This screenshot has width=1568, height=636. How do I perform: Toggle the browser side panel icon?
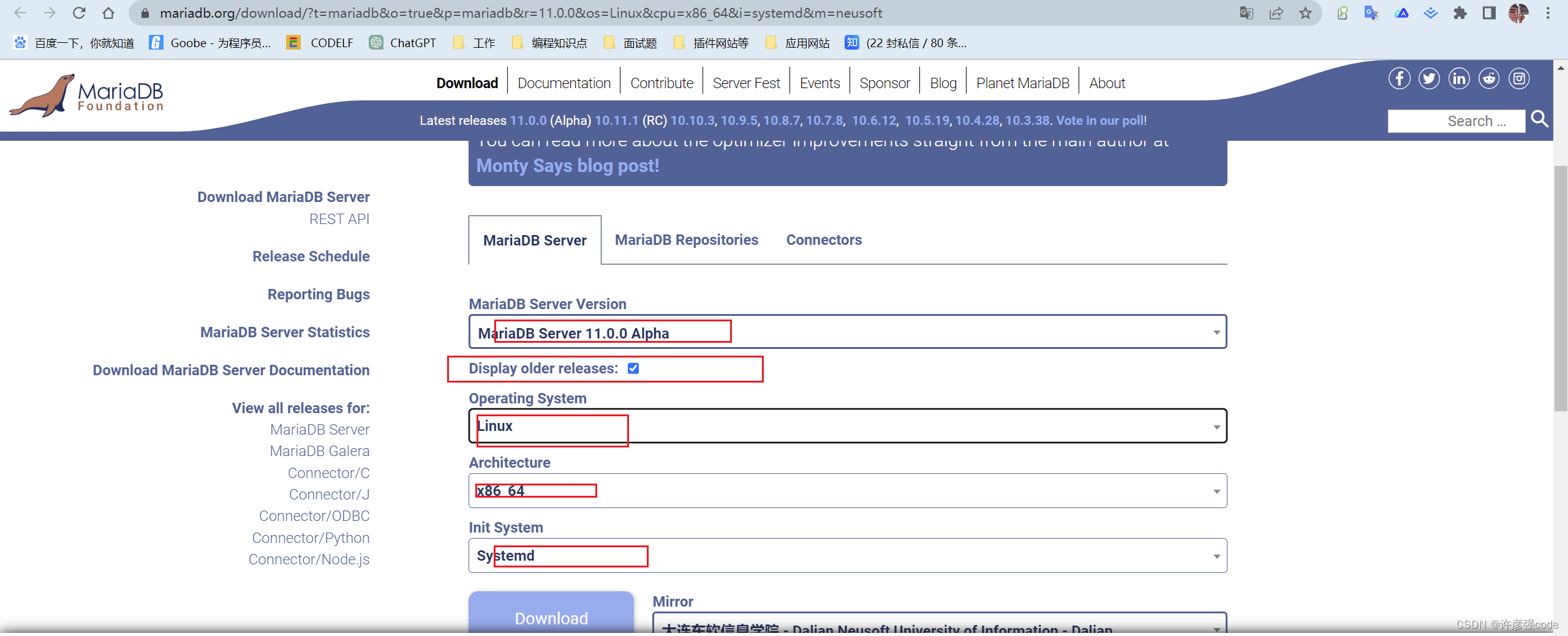(x=1489, y=13)
